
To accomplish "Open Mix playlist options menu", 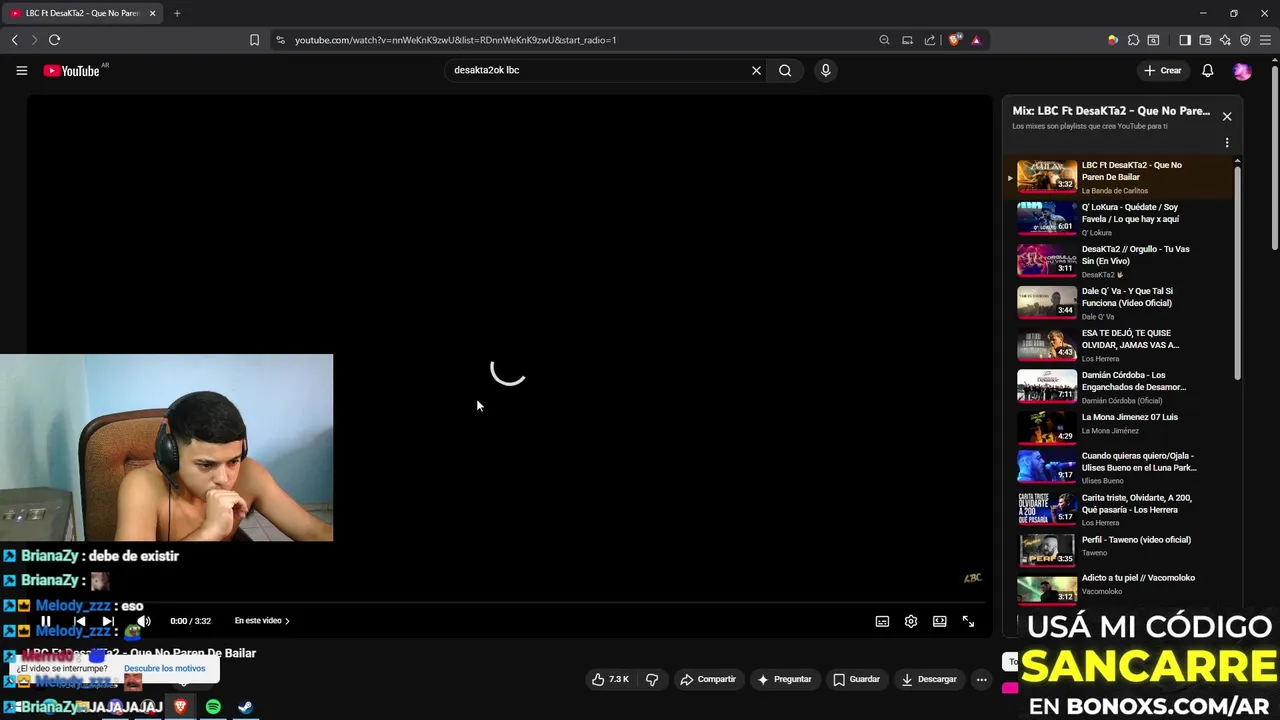I will click(x=1227, y=143).
